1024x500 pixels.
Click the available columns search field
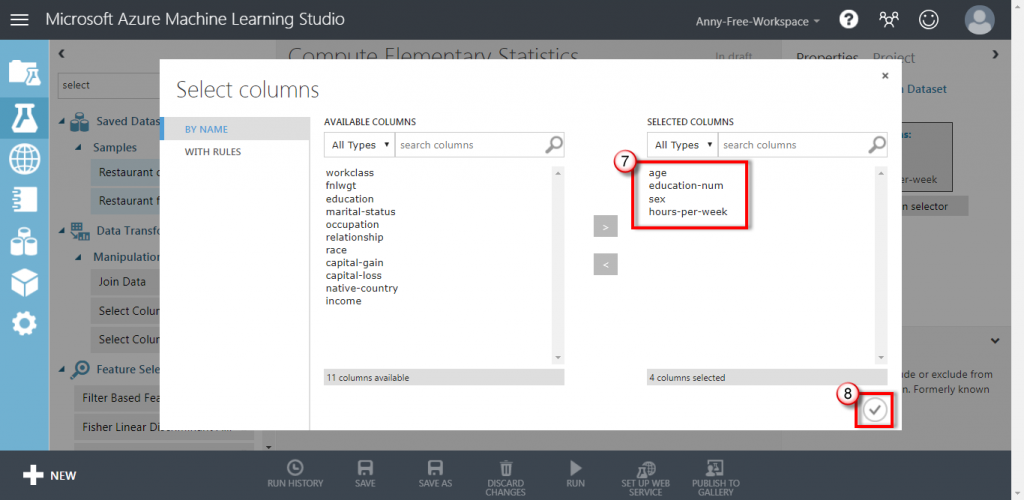470,145
